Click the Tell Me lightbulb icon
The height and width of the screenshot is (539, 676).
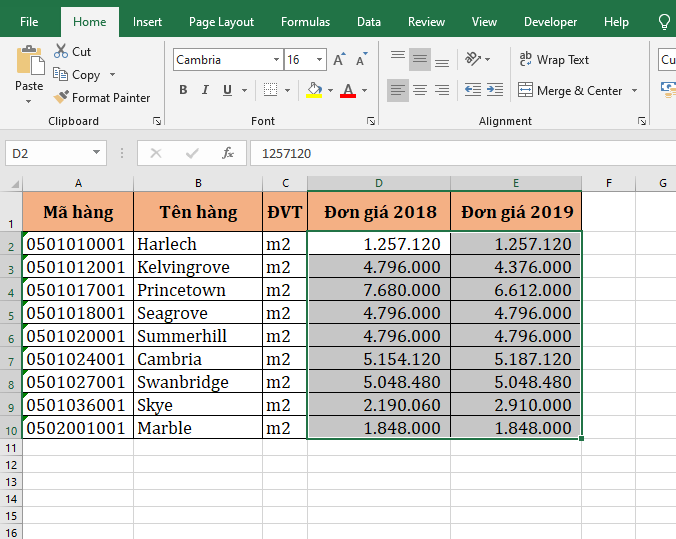664,21
